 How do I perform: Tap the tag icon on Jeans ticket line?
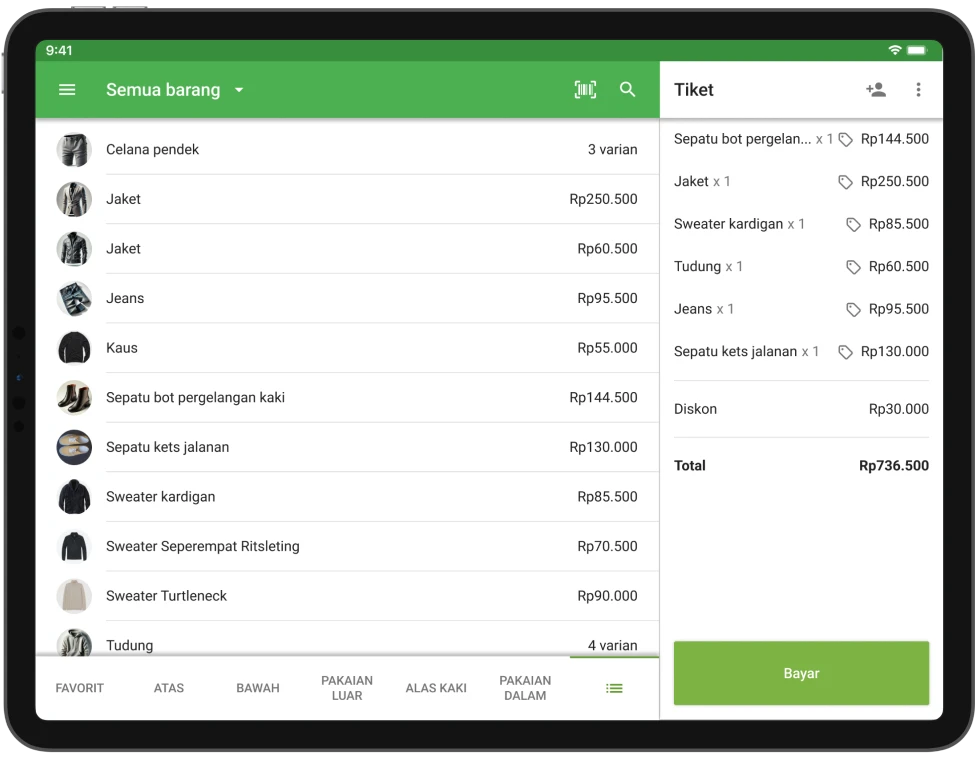click(853, 310)
